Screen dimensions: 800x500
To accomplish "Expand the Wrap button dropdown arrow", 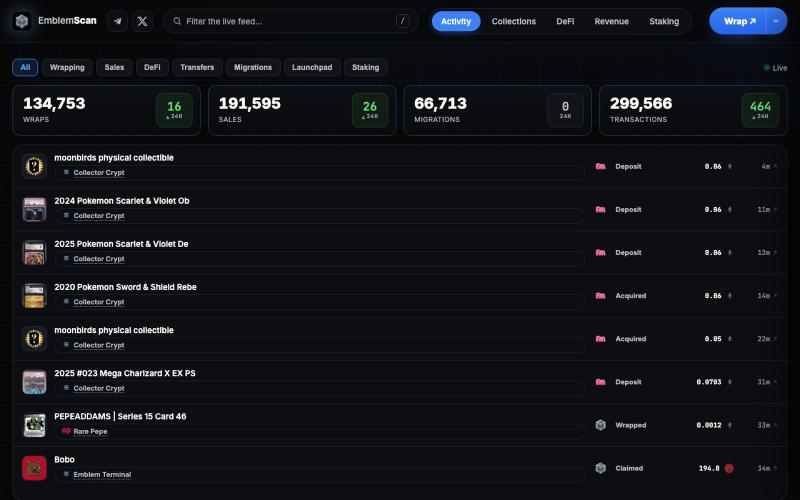I will click(x=776, y=21).
